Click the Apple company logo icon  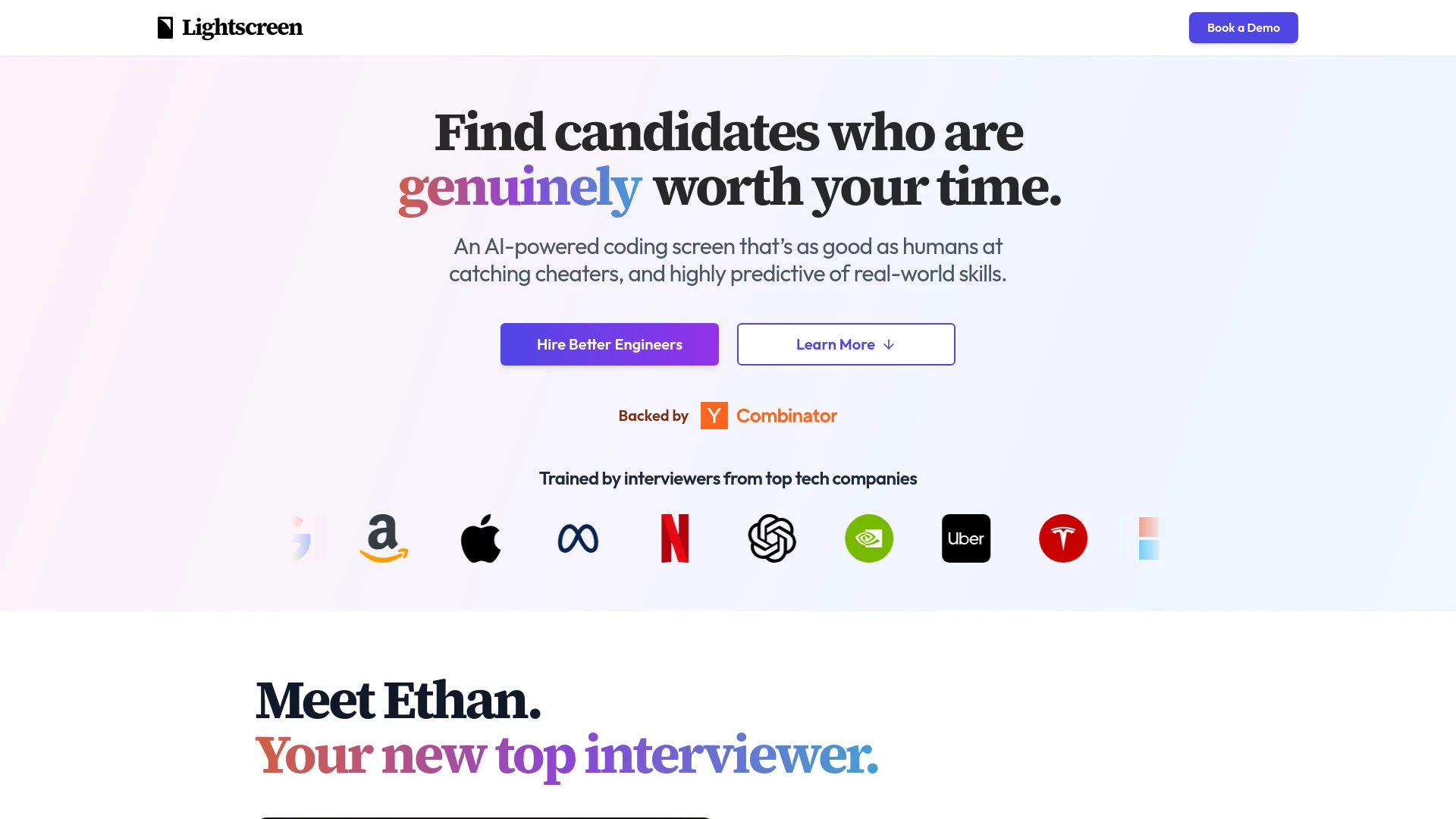(x=481, y=538)
